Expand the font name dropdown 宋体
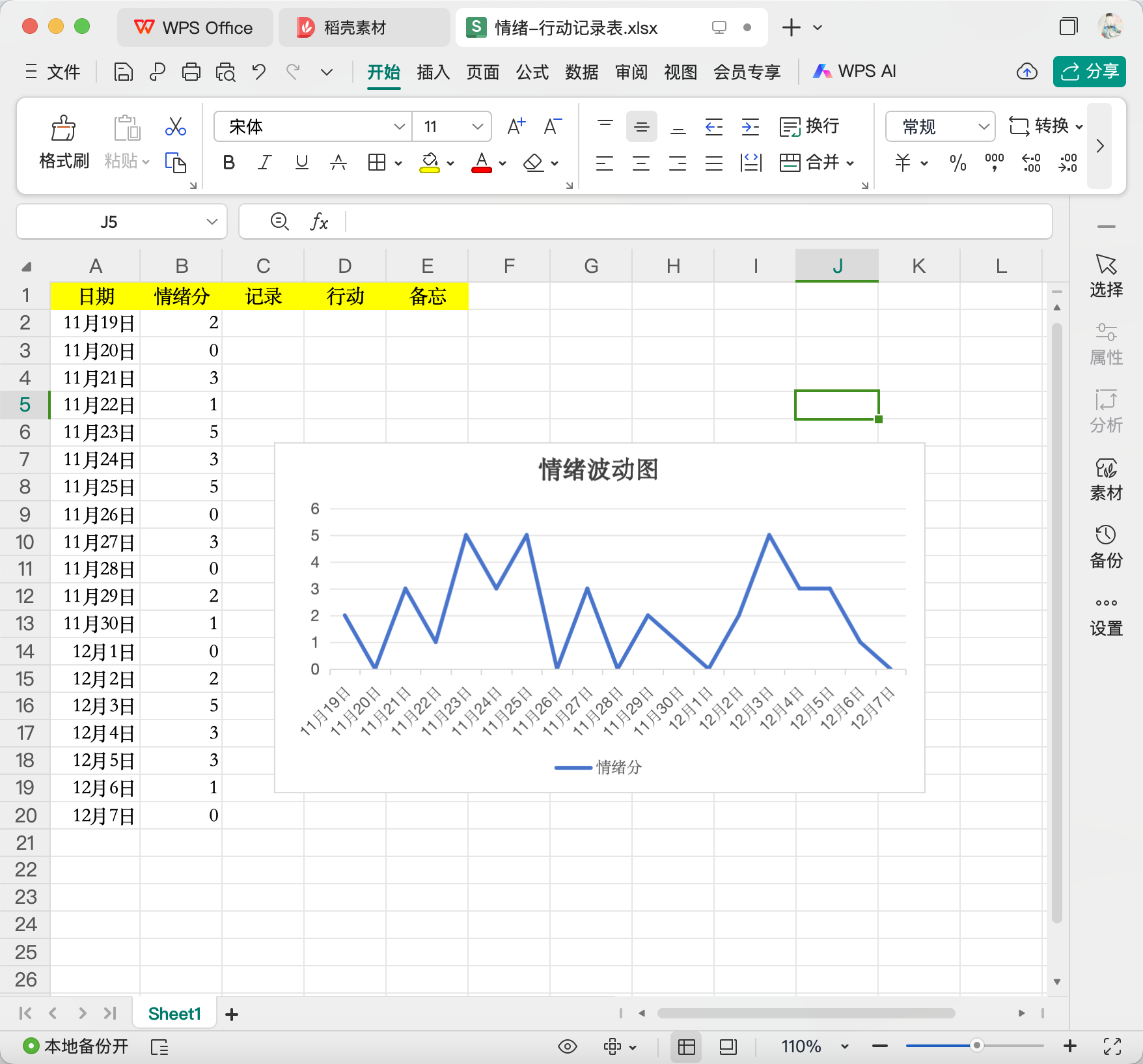Image resolution: width=1143 pixels, height=1064 pixels. tap(399, 126)
